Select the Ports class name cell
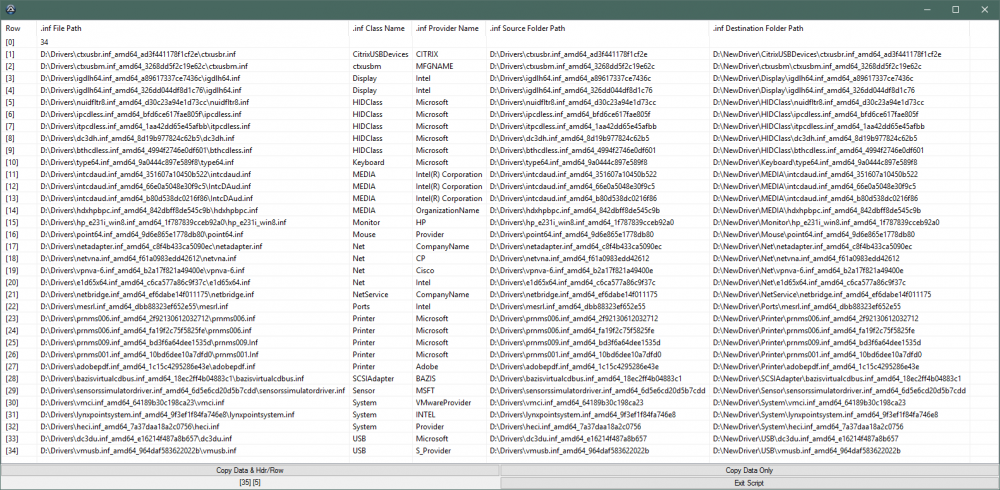Image resolution: width=1000 pixels, height=490 pixels. coord(362,307)
